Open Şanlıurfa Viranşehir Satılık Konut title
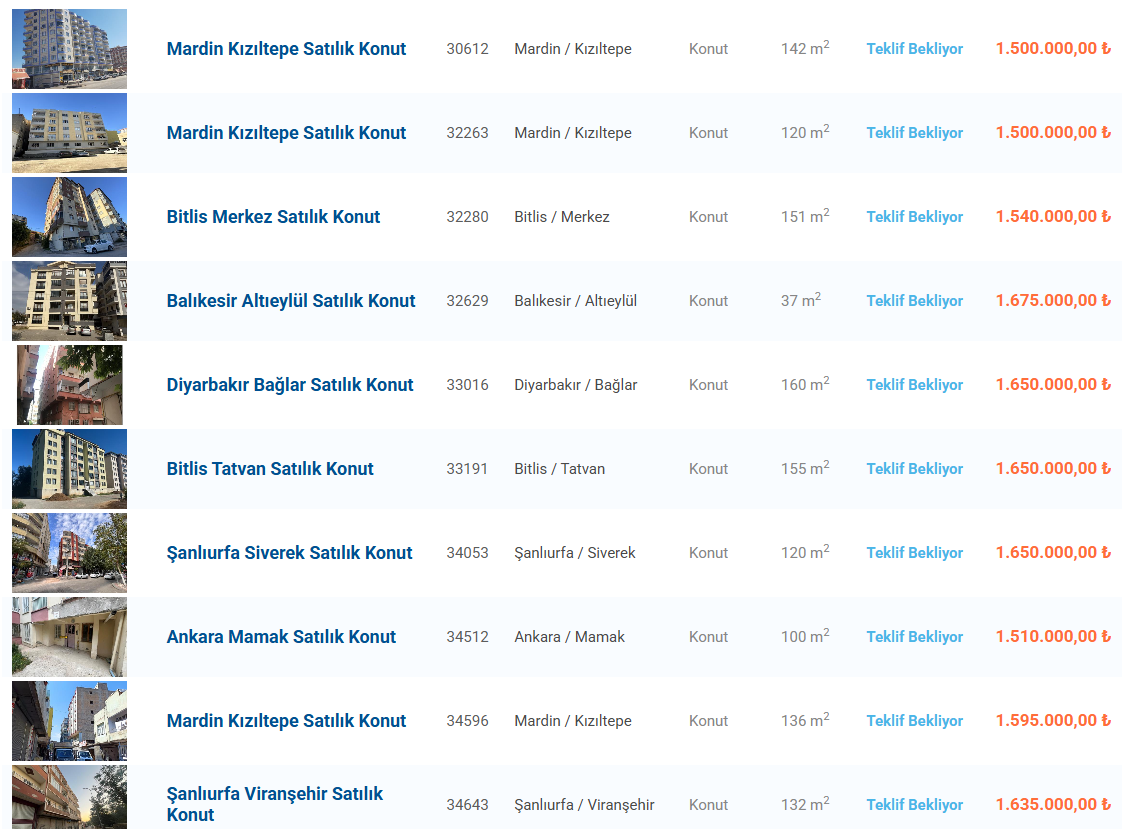The image size is (1137, 829). tap(275, 804)
